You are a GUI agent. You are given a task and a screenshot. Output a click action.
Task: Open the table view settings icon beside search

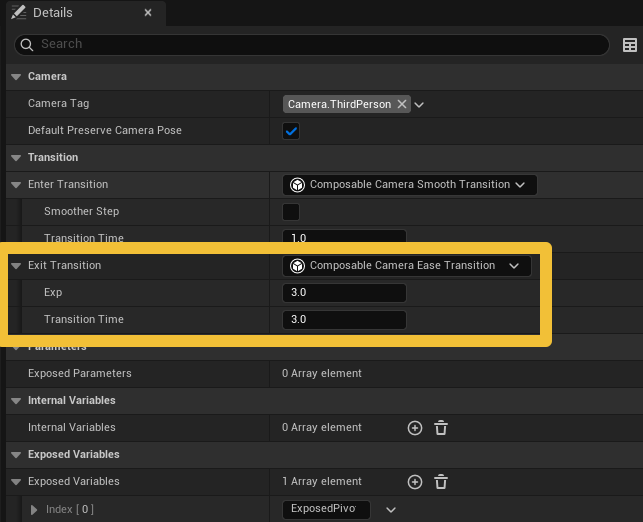pos(629,45)
